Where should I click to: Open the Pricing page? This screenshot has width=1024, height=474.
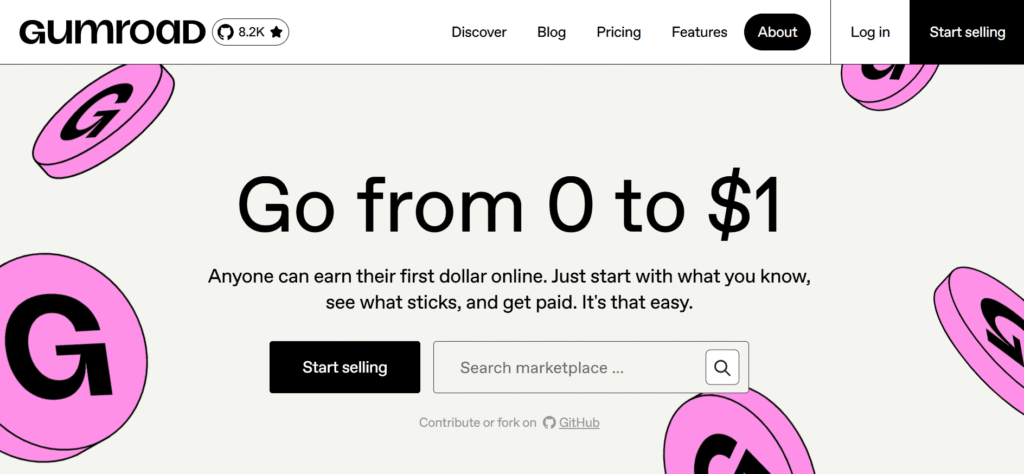click(618, 32)
